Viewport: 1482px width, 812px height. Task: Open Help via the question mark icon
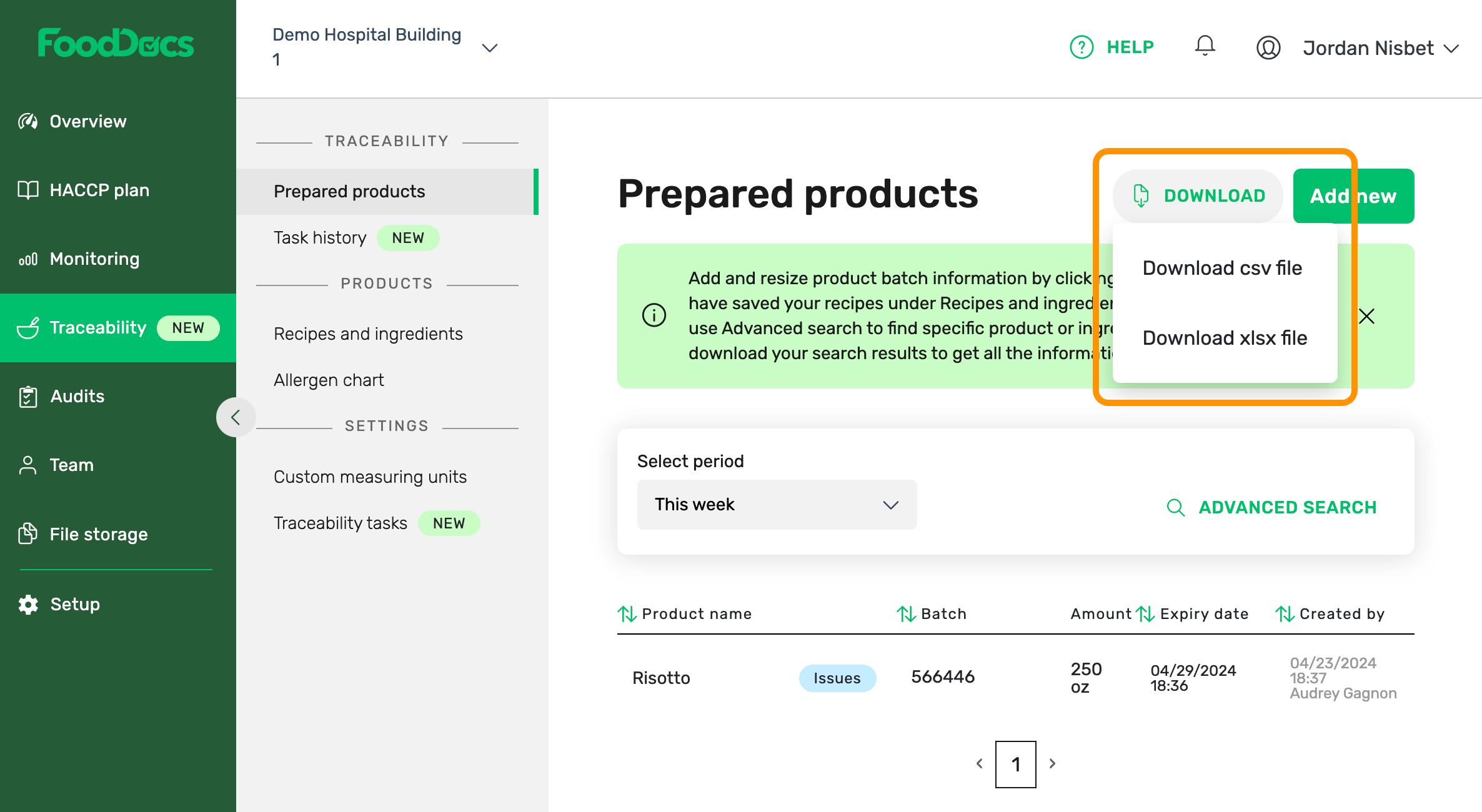(1081, 47)
